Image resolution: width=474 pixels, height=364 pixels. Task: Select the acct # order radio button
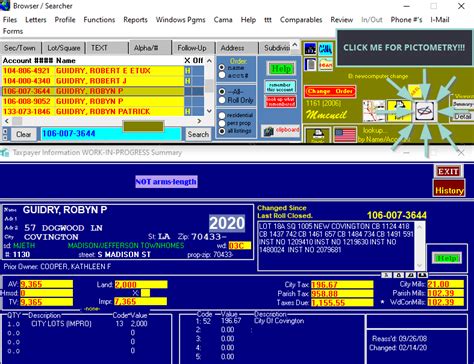(x=222, y=76)
